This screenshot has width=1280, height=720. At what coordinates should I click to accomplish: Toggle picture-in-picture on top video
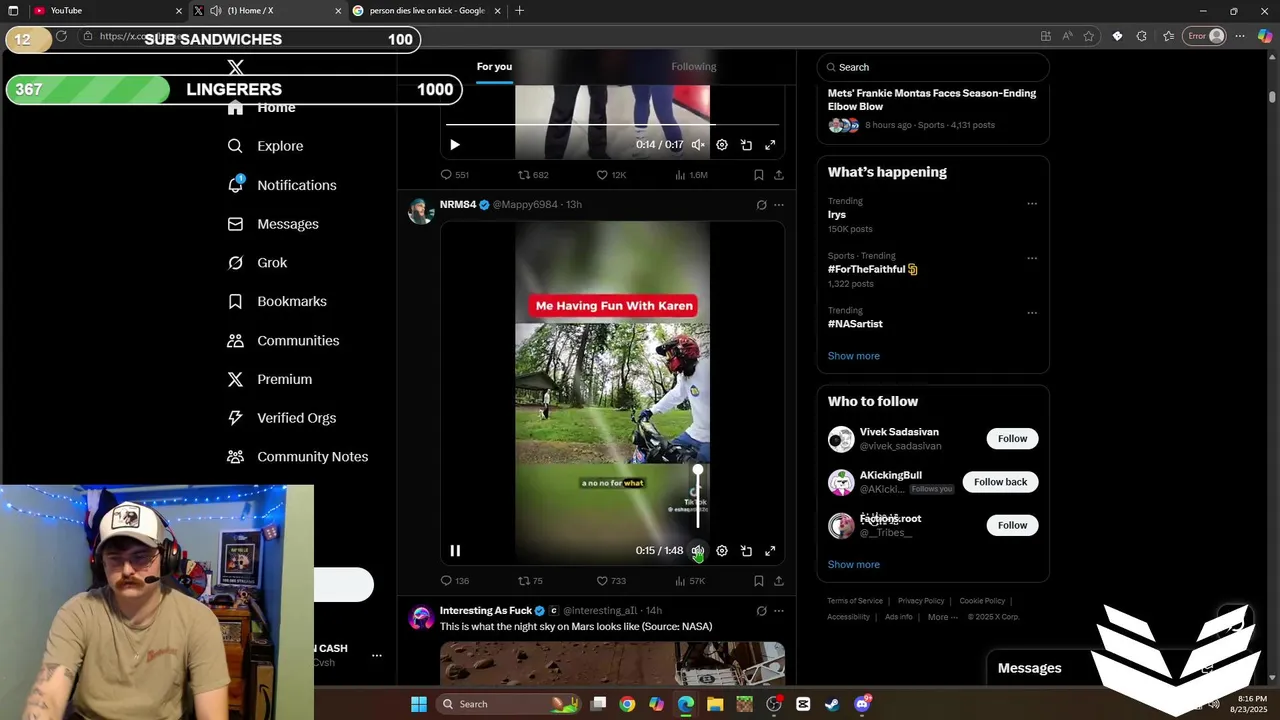(x=746, y=145)
